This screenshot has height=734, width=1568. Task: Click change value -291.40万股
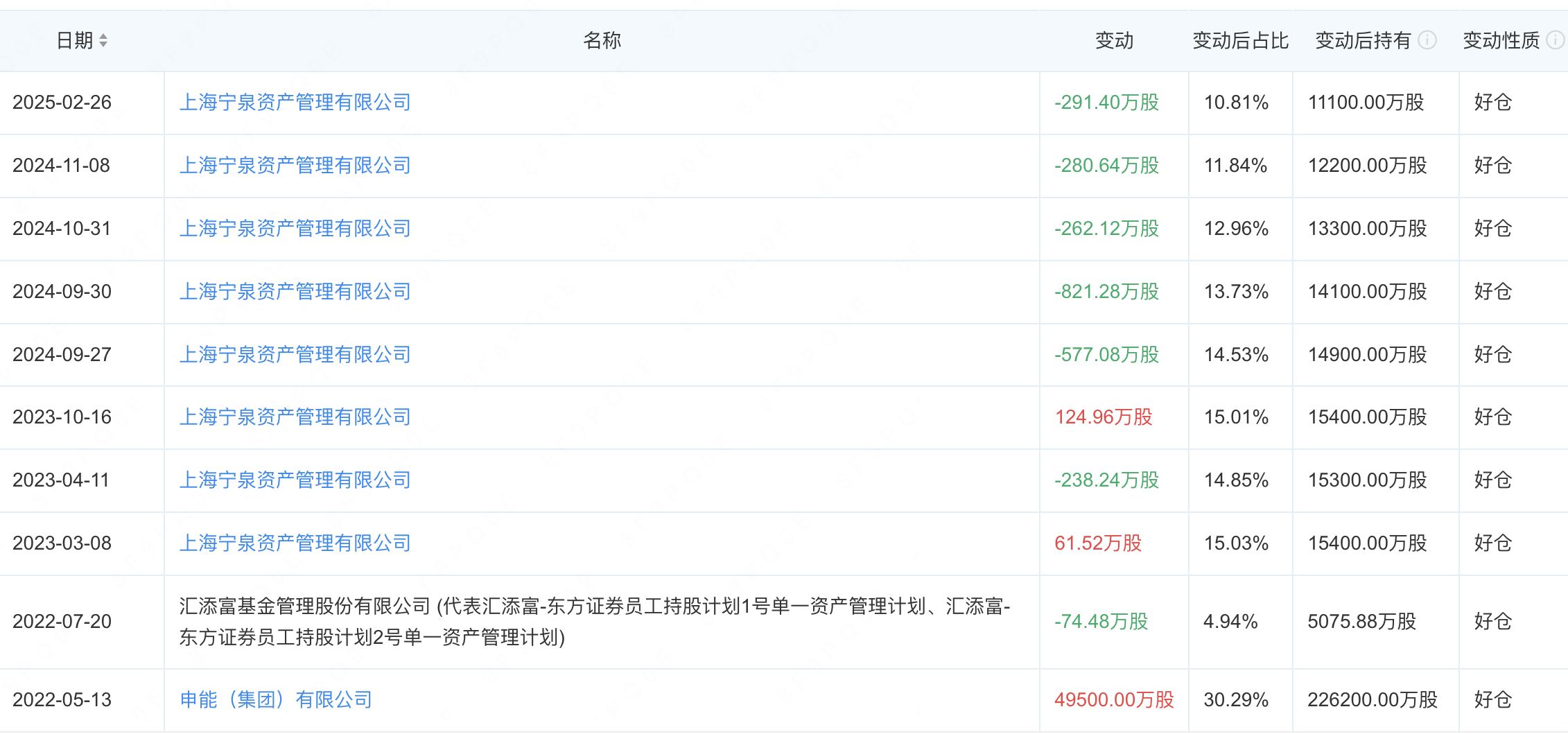pyautogui.click(x=1107, y=103)
